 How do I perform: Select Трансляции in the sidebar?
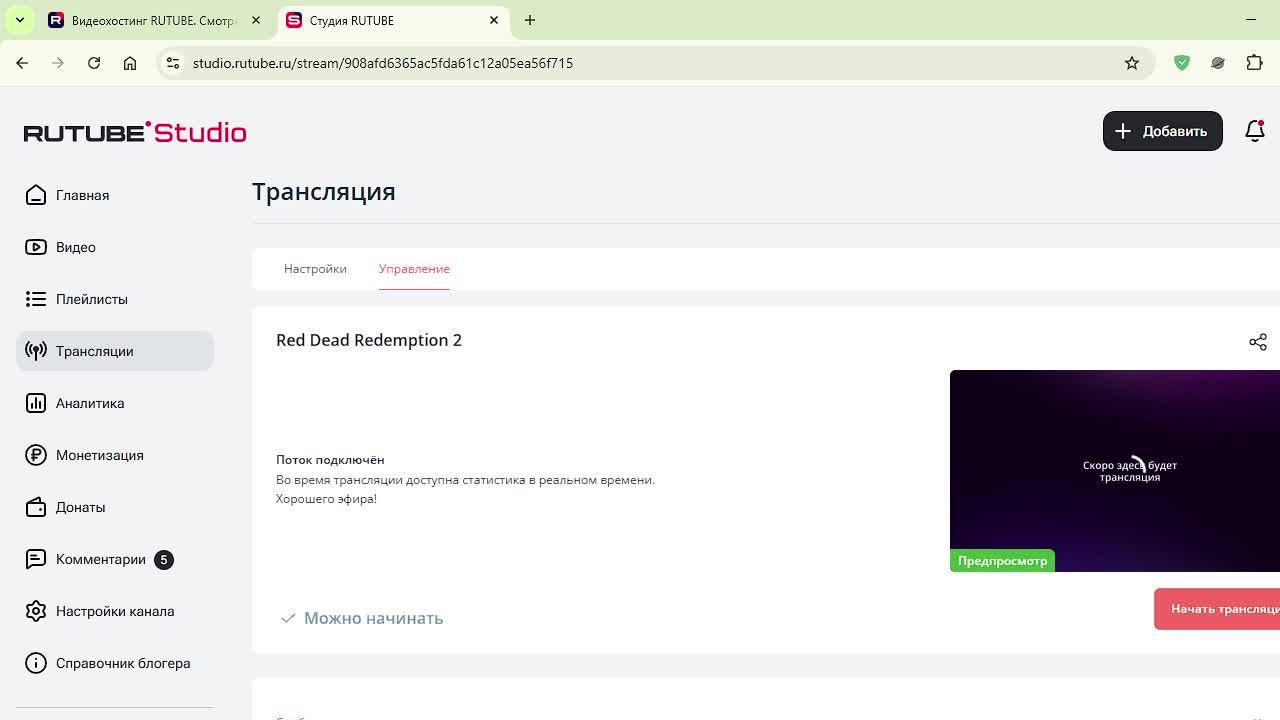pyautogui.click(x=115, y=351)
